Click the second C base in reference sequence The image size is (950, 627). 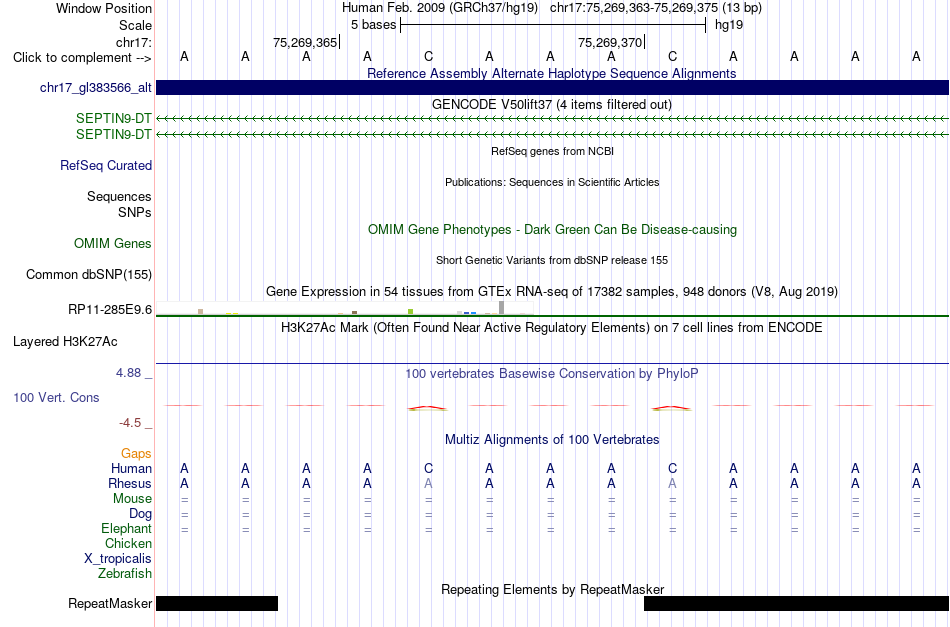point(672,57)
